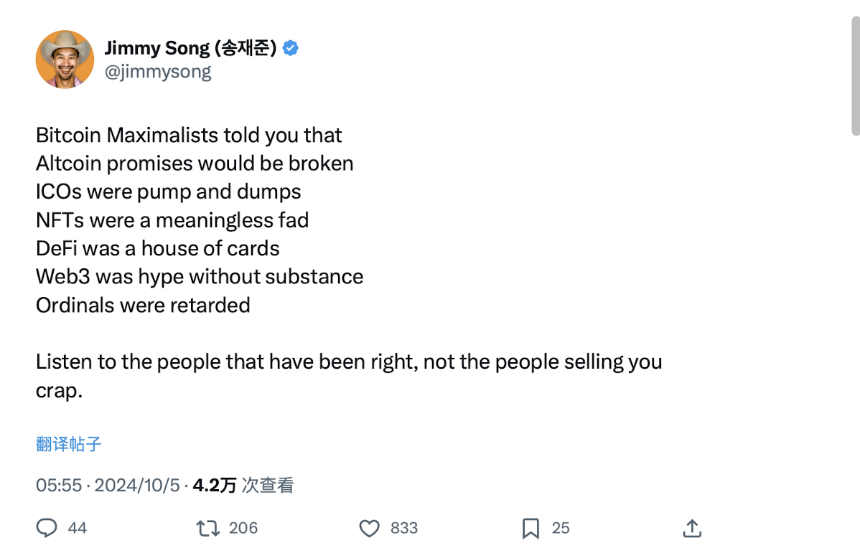Click the 05:55 post timestamp
860x548 pixels.
click(x=58, y=485)
